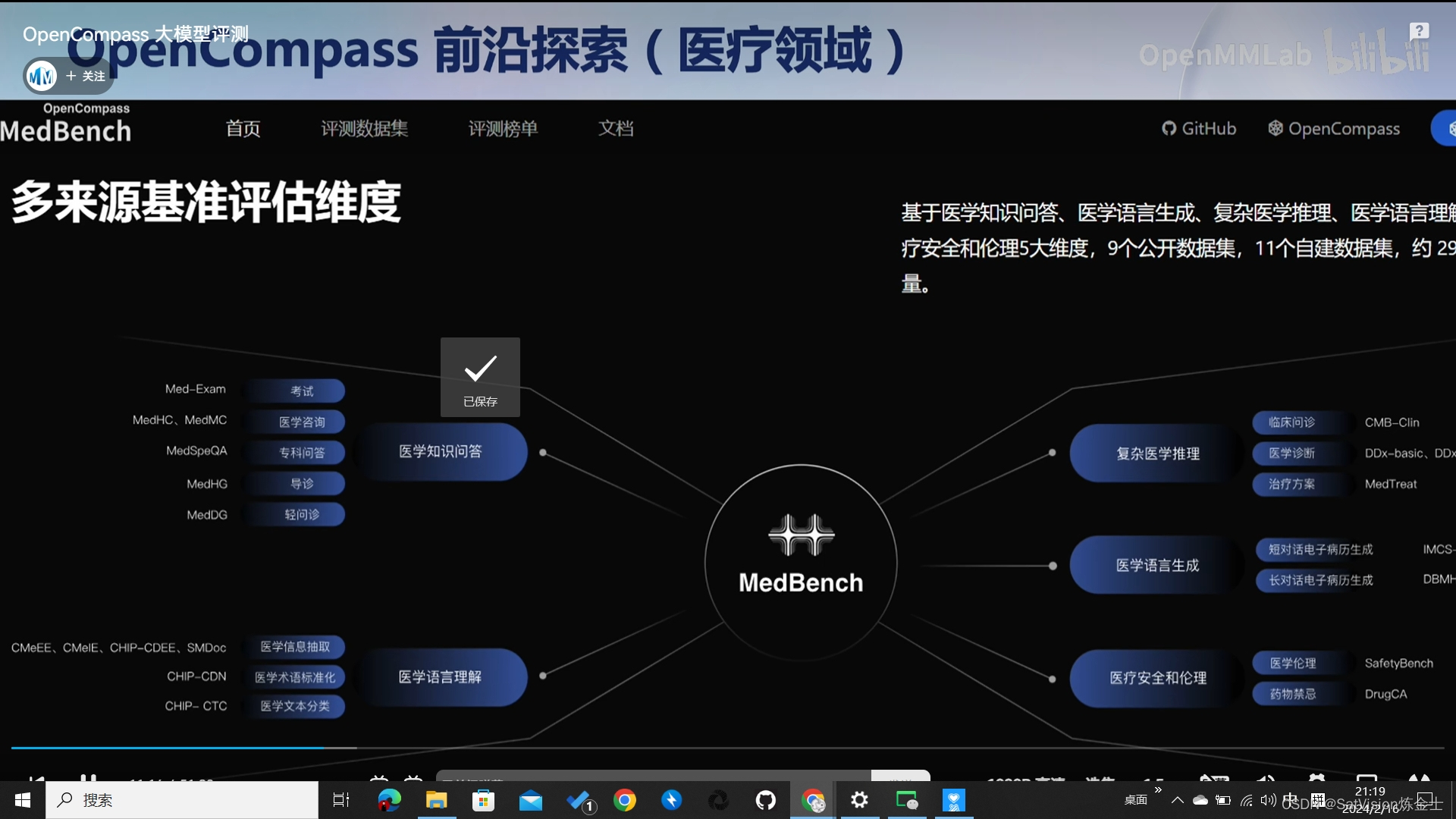Viewport: 1456px width, 819px height.
Task: Click the 复杂医学推理 category node
Action: [x=1157, y=453]
